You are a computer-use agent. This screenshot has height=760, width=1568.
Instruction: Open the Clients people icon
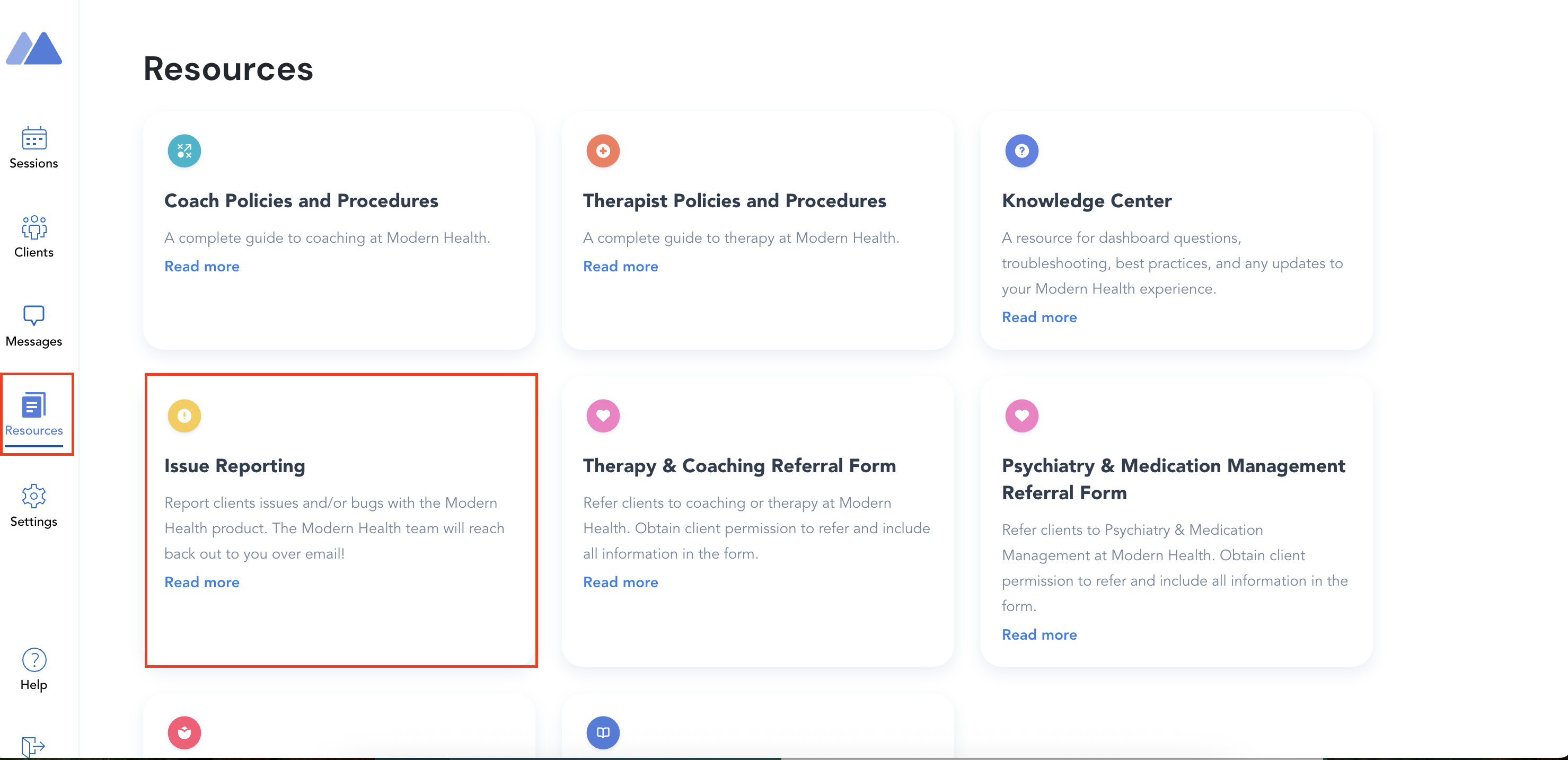pyautogui.click(x=34, y=227)
